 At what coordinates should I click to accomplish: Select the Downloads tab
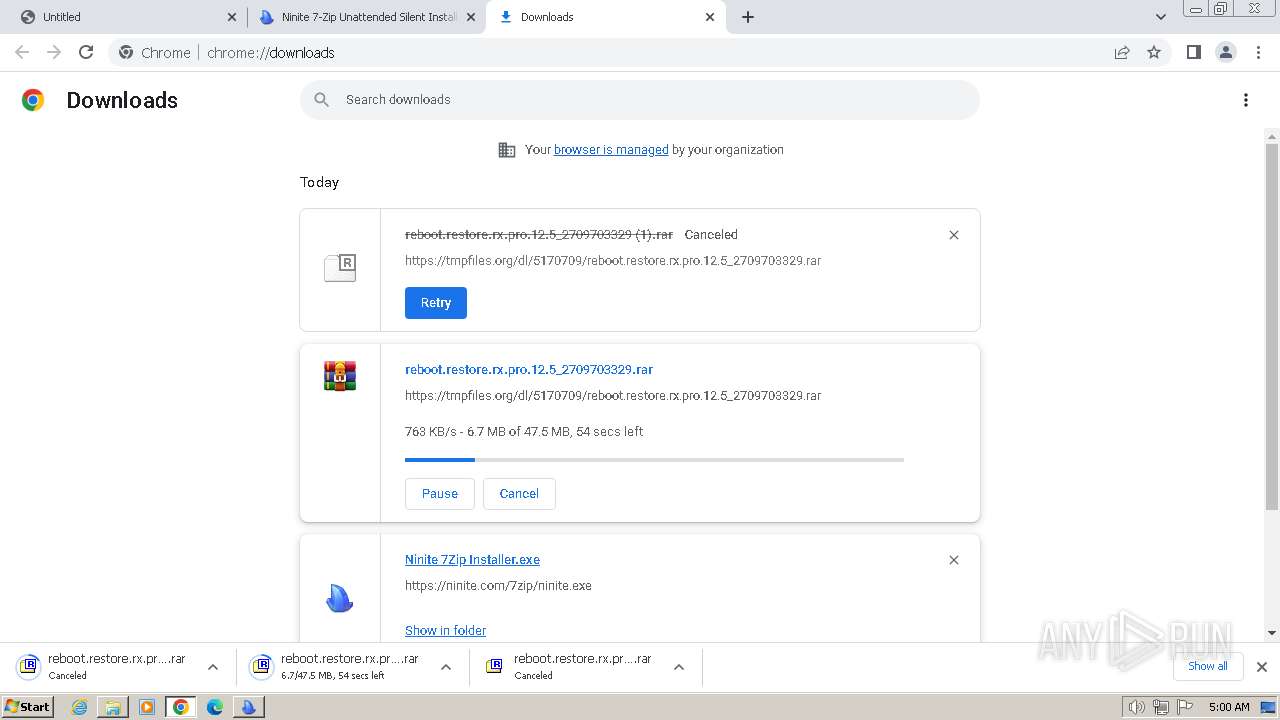605,17
